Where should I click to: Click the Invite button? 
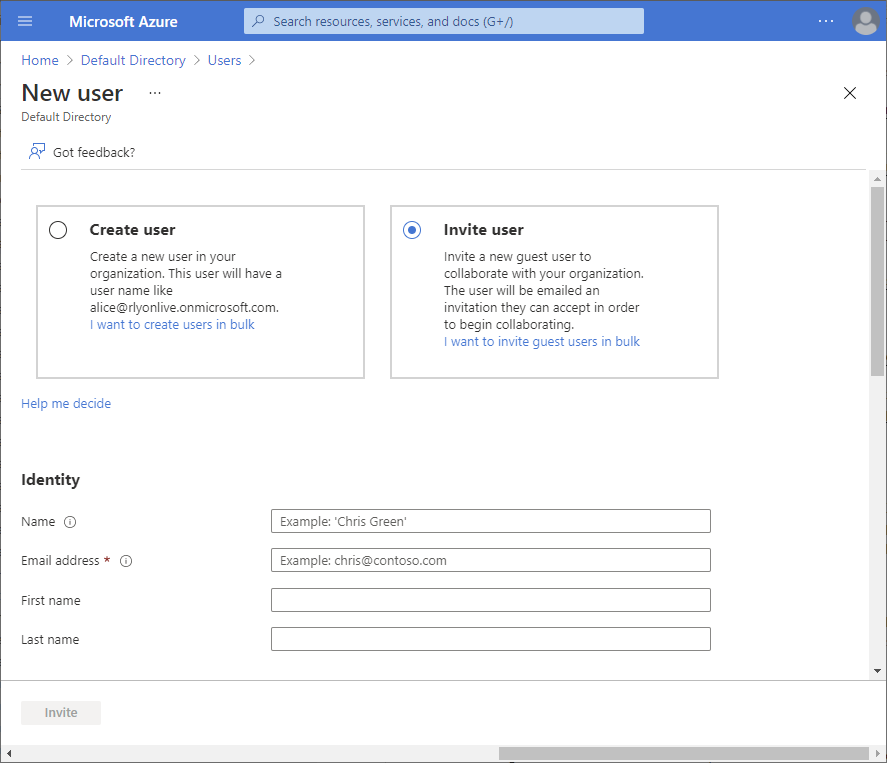[61, 713]
